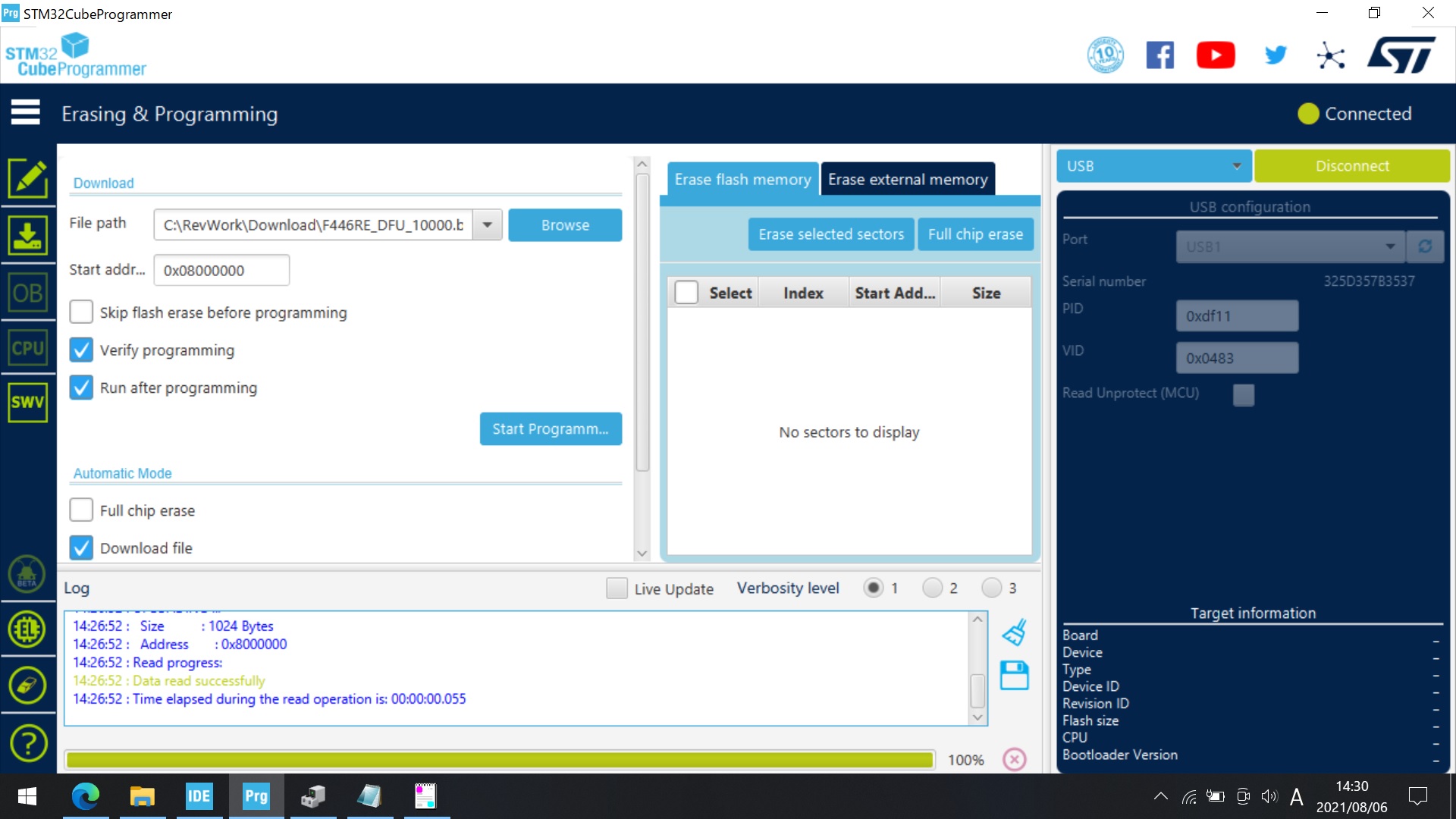Click the File path text field

coord(313,225)
